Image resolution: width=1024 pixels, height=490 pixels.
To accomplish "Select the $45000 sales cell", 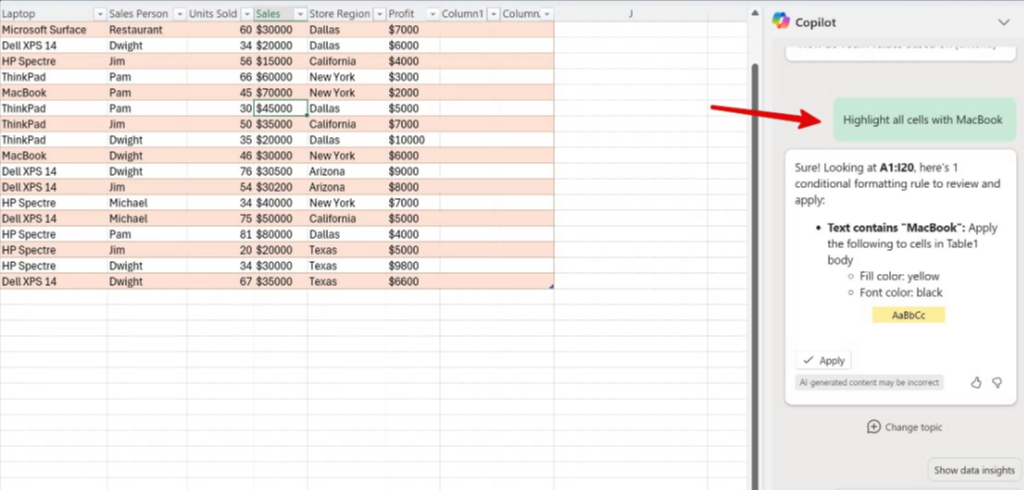I will (281, 108).
